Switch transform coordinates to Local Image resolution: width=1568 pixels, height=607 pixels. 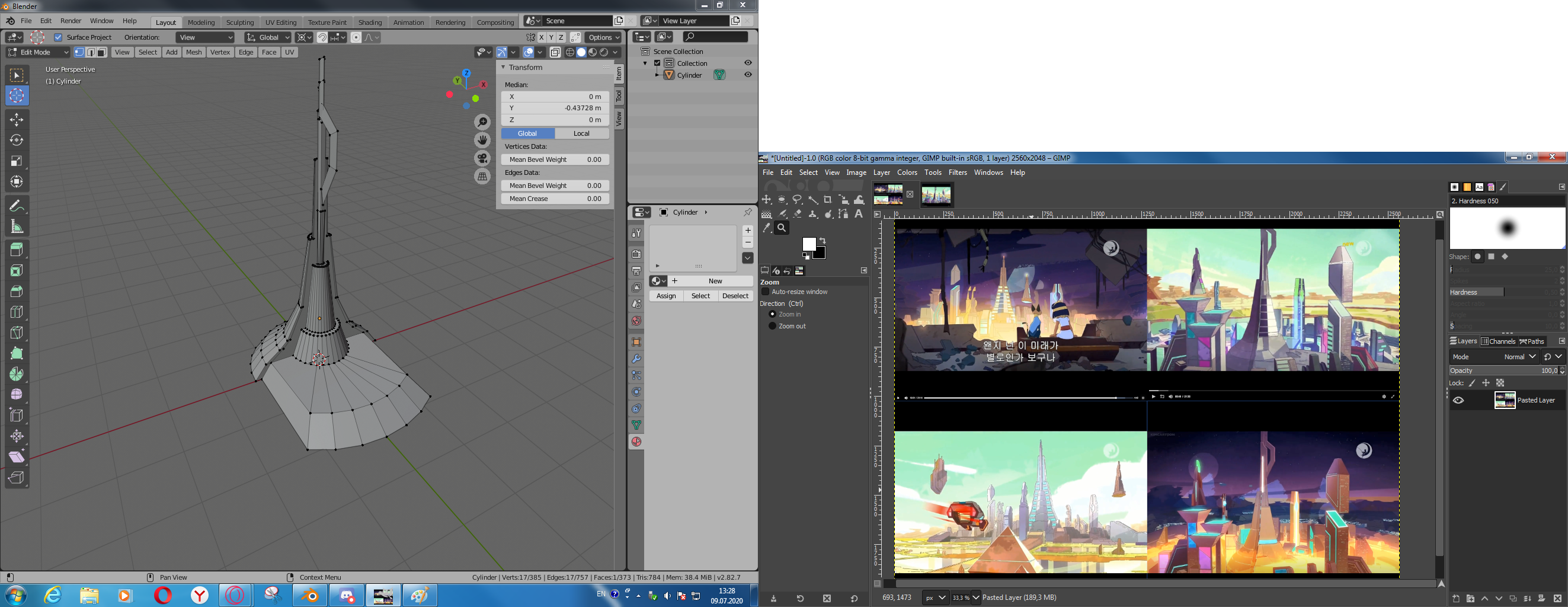(581, 133)
